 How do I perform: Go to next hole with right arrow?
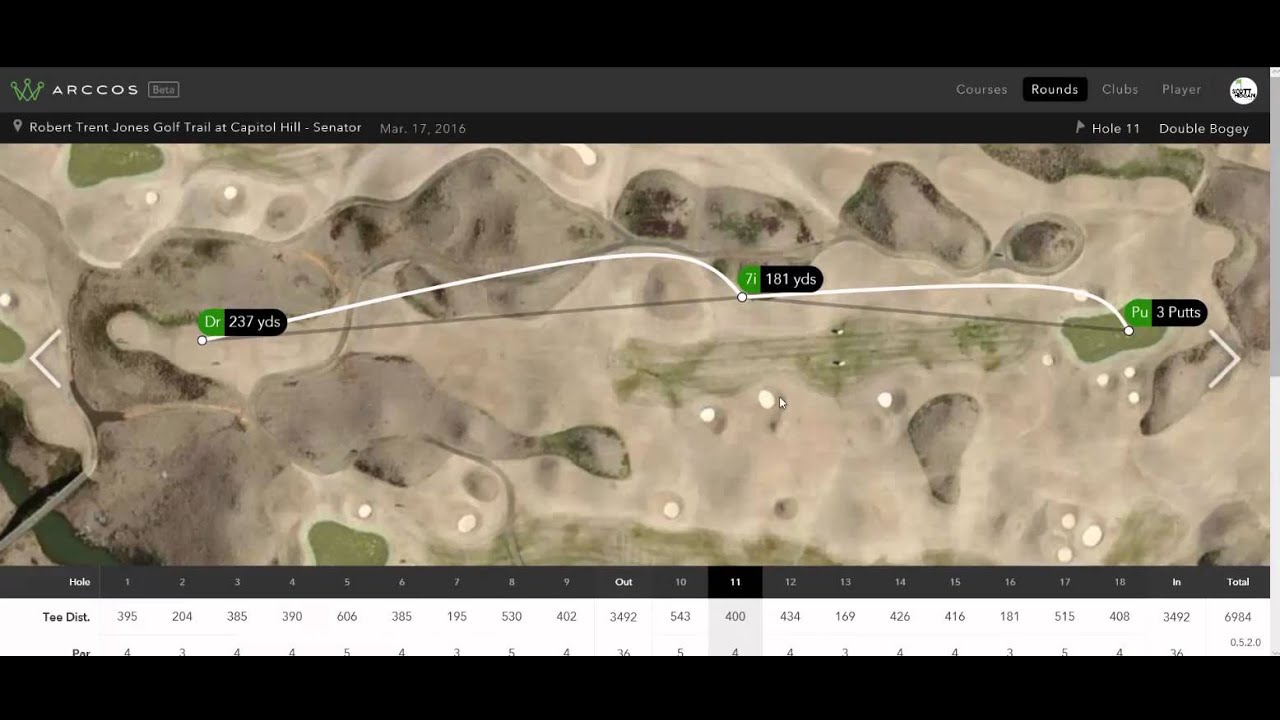1225,358
